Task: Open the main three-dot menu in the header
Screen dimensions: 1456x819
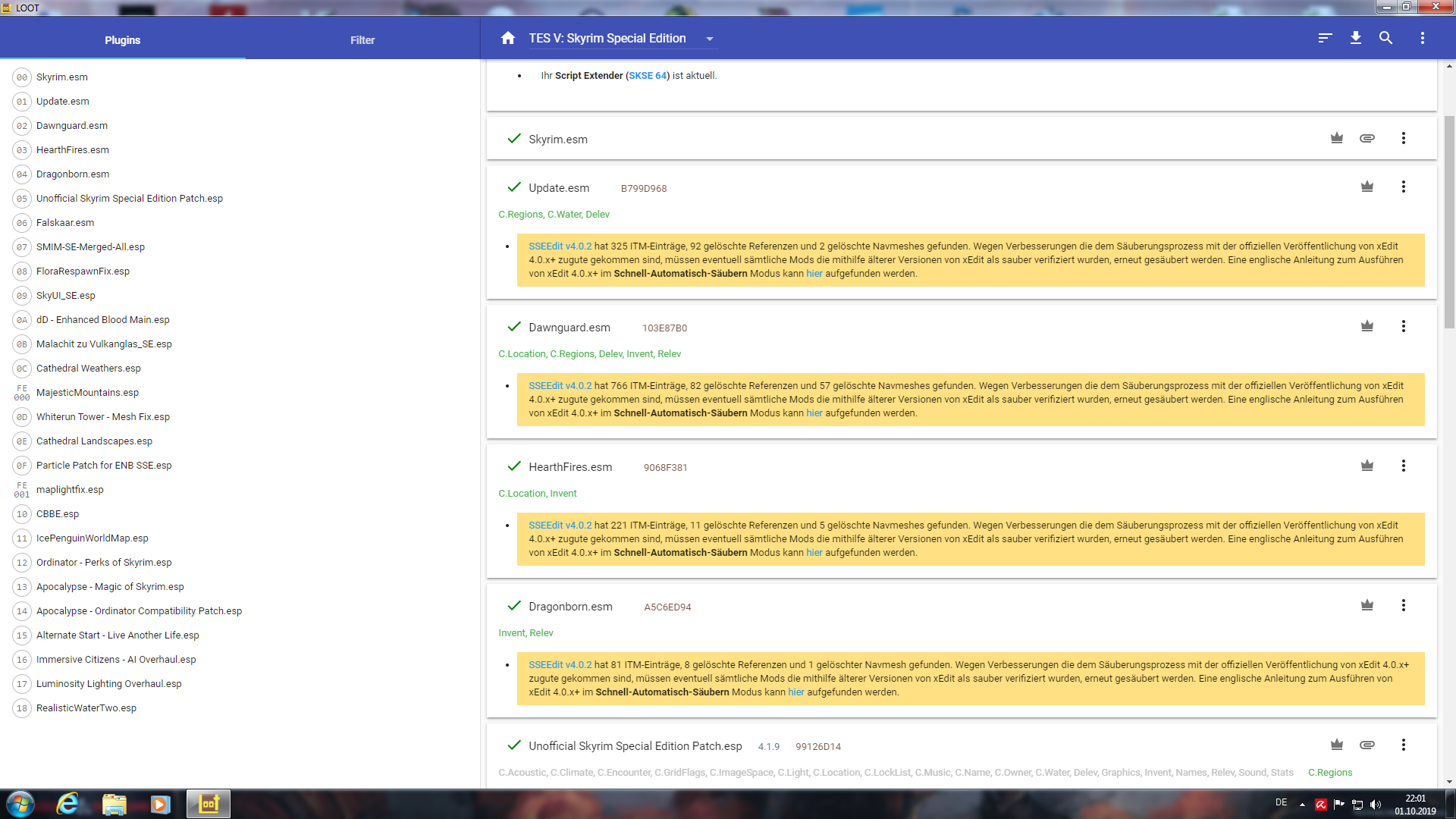Action: 1422,38
